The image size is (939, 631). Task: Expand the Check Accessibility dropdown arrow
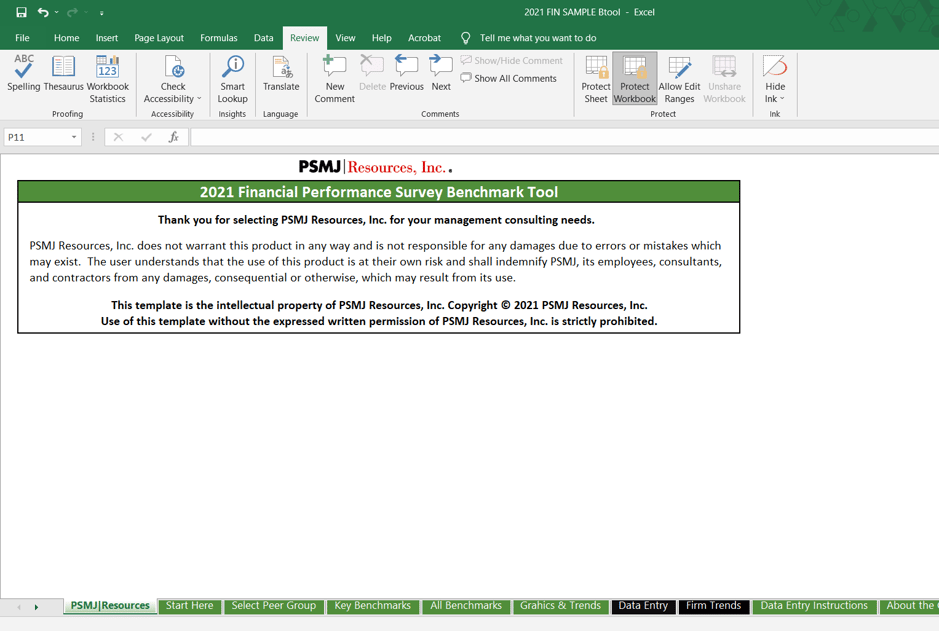click(199, 99)
